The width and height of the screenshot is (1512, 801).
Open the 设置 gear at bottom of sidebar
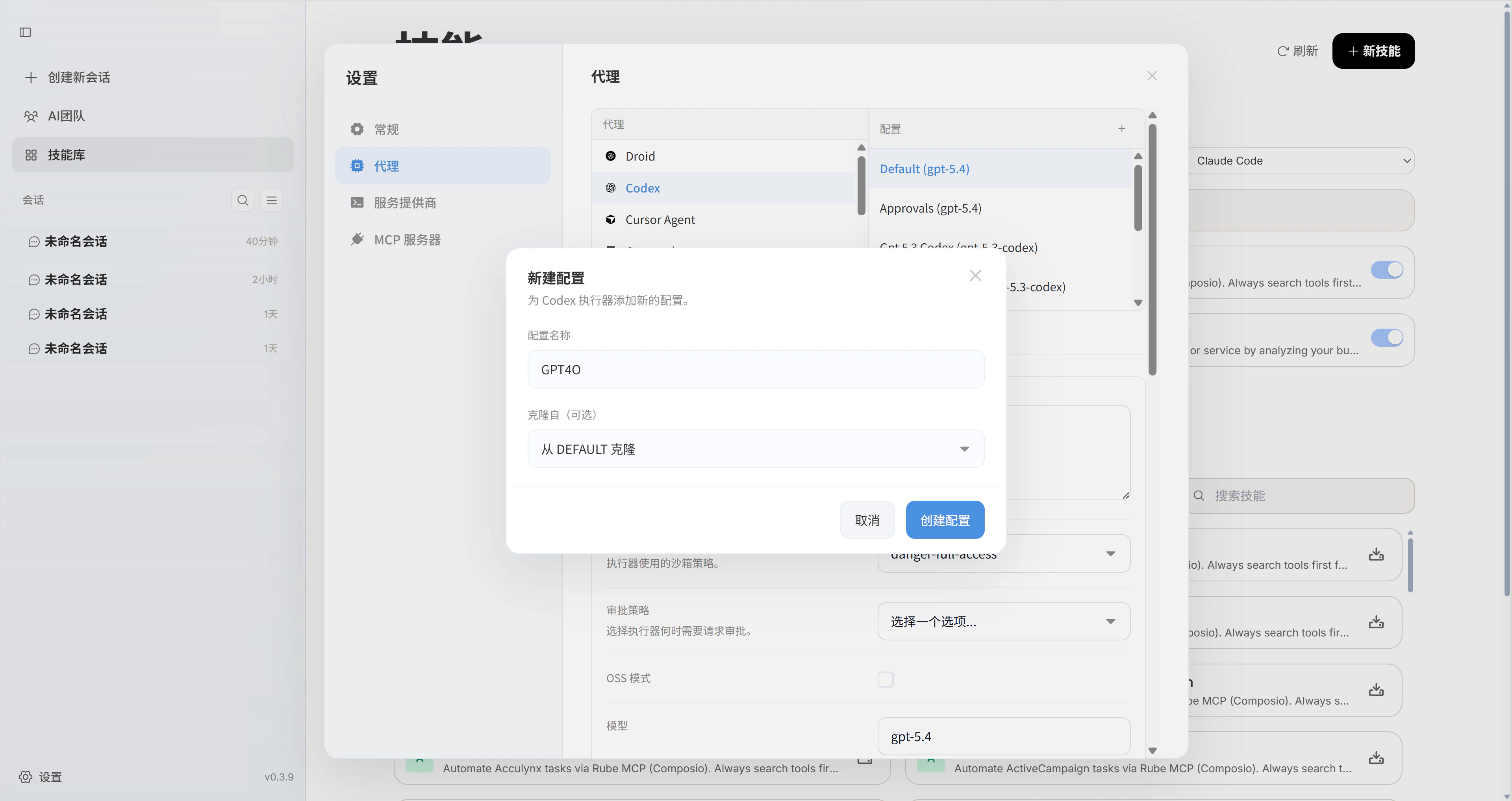click(25, 776)
